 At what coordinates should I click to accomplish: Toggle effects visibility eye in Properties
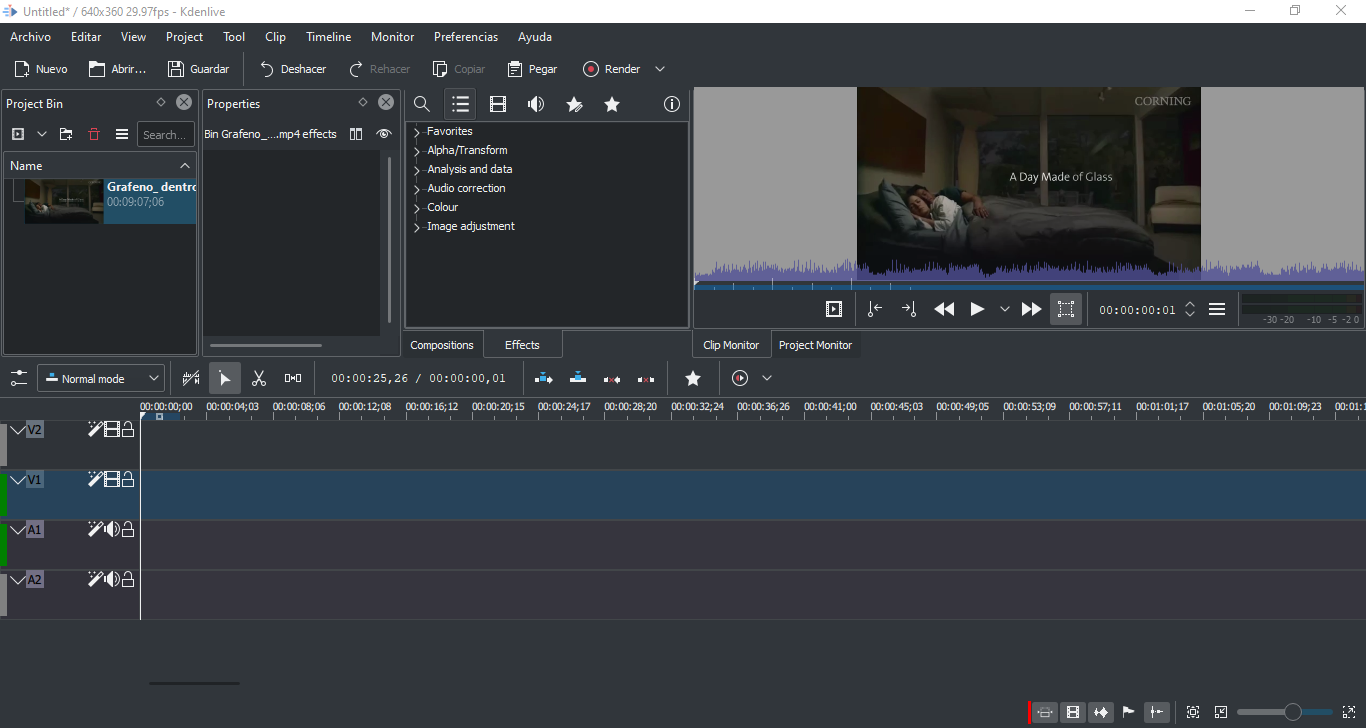point(384,134)
